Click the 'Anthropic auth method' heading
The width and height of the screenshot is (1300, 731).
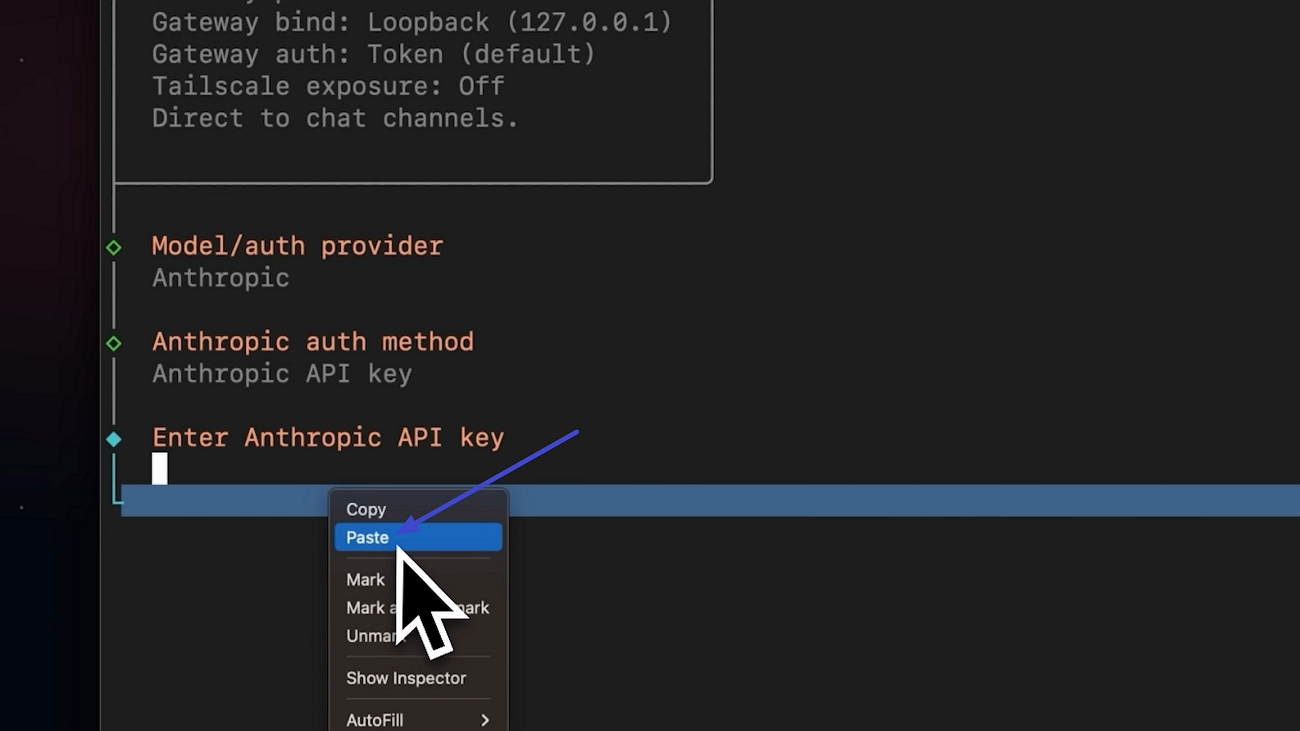(313, 342)
